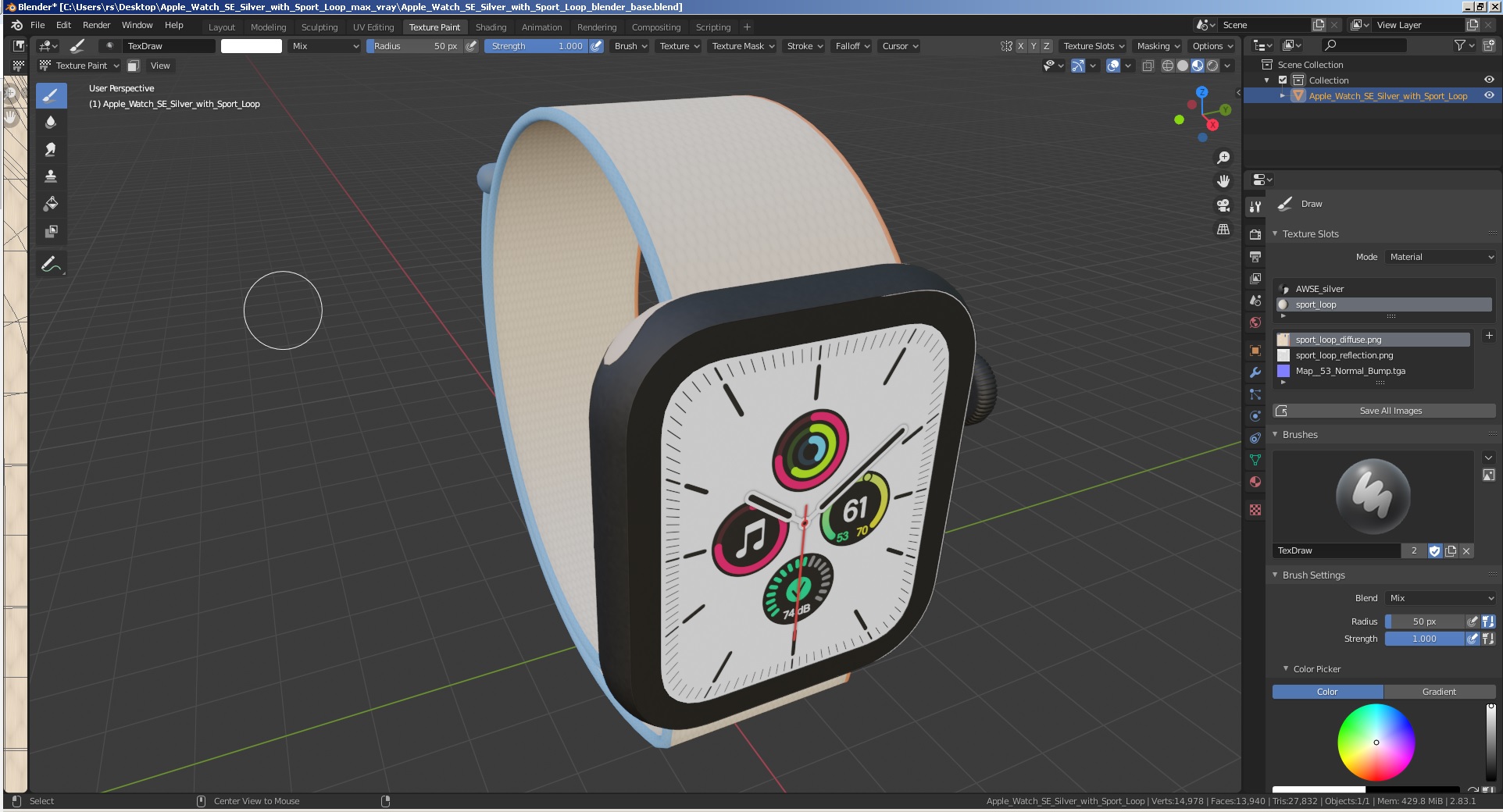Screen dimensions: 1503x812
Task: Toggle strength pressure sensitivity in header
Action: coord(596,46)
